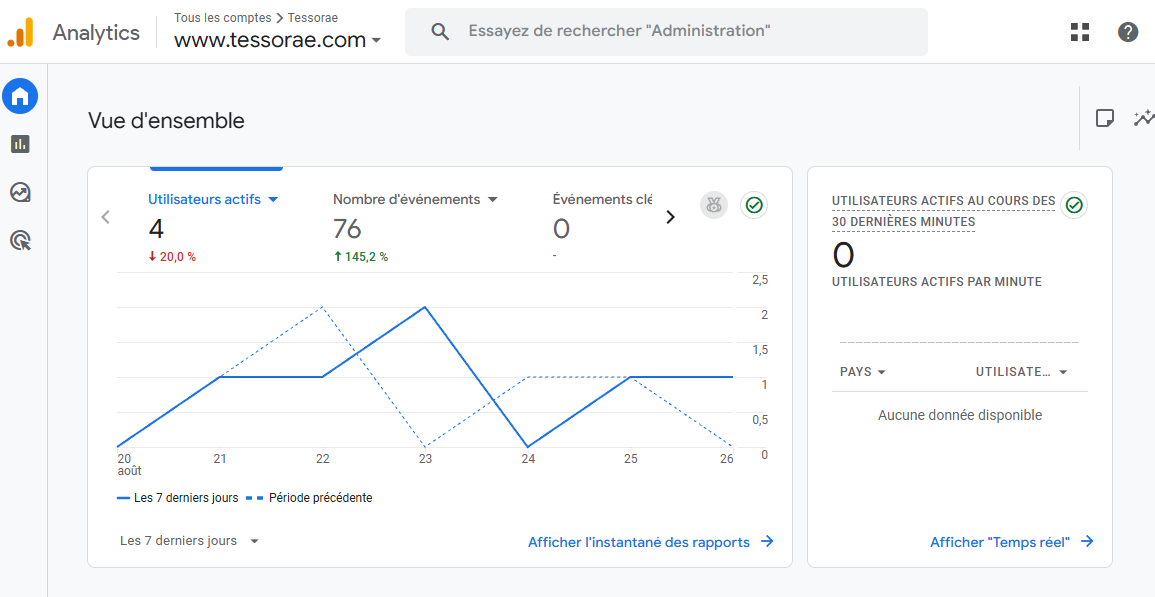Image resolution: width=1155 pixels, height=597 pixels.
Task: Click arrow beside Afficher "Temps réel"
Action: [x=1087, y=542]
